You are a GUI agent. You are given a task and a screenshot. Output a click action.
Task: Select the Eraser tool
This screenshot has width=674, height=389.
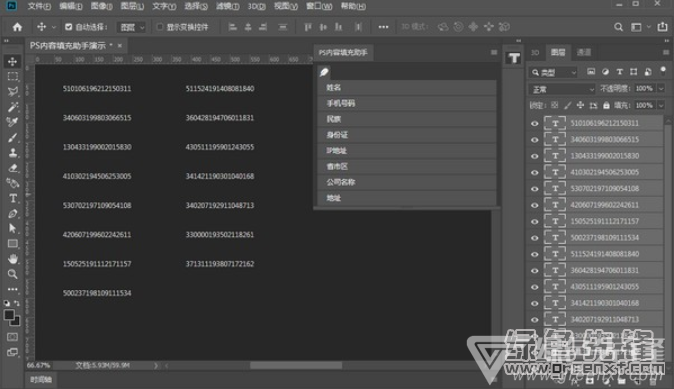pyautogui.click(x=12, y=168)
